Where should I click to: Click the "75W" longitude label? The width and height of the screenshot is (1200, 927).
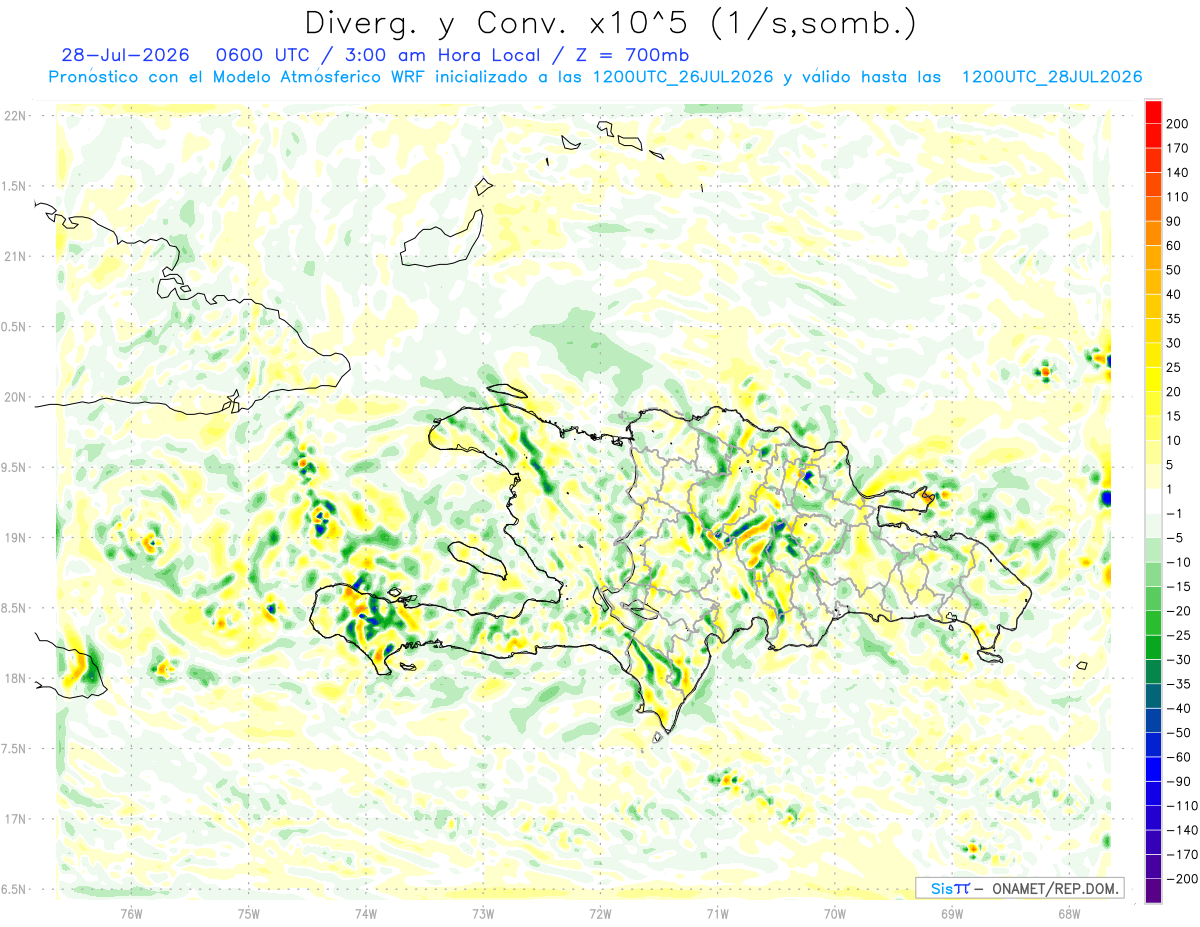click(x=249, y=914)
